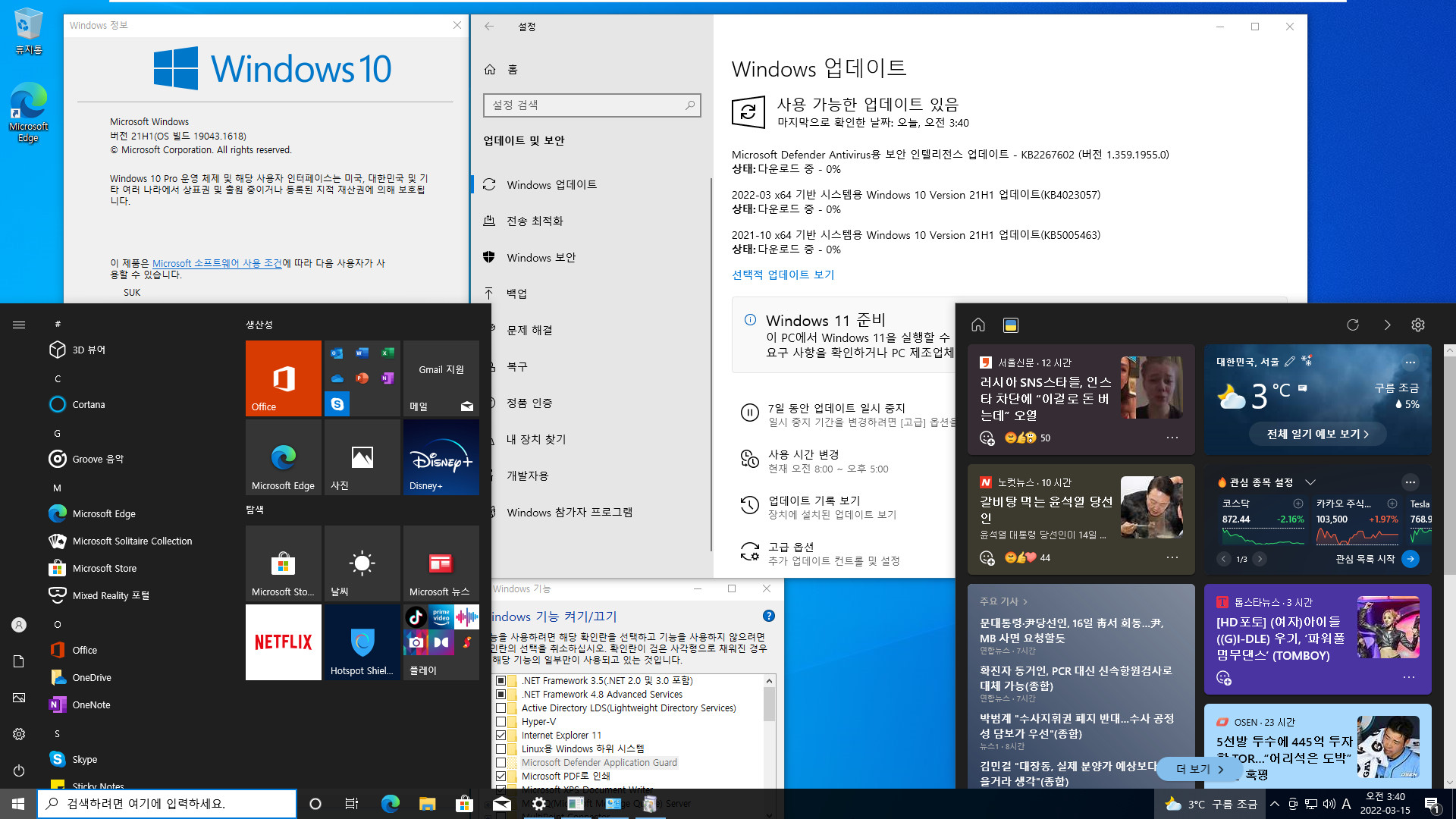Screen dimensions: 1456x819
Task: Open the stocks card more-options menu
Action: coord(1410,482)
